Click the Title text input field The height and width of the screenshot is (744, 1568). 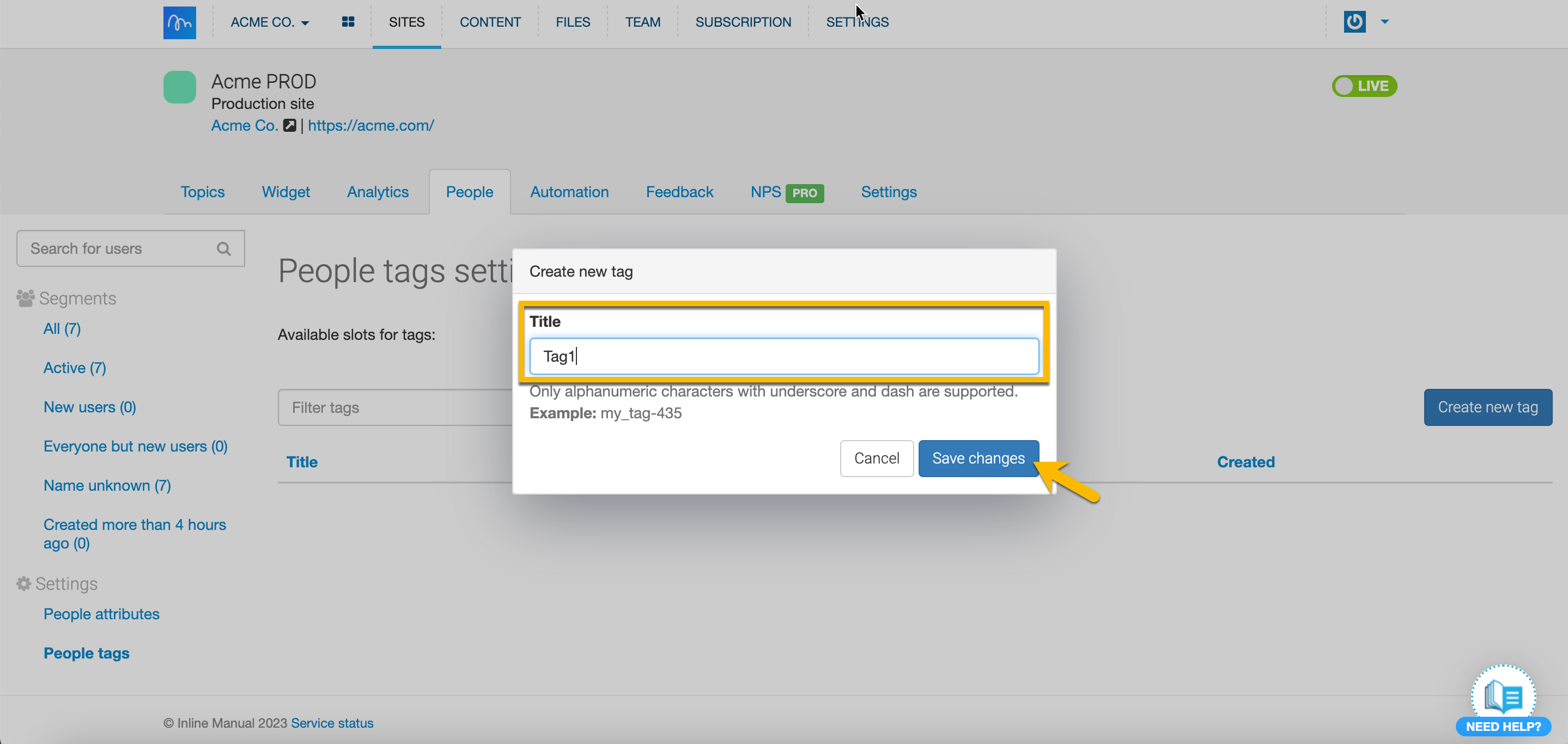[783, 356]
